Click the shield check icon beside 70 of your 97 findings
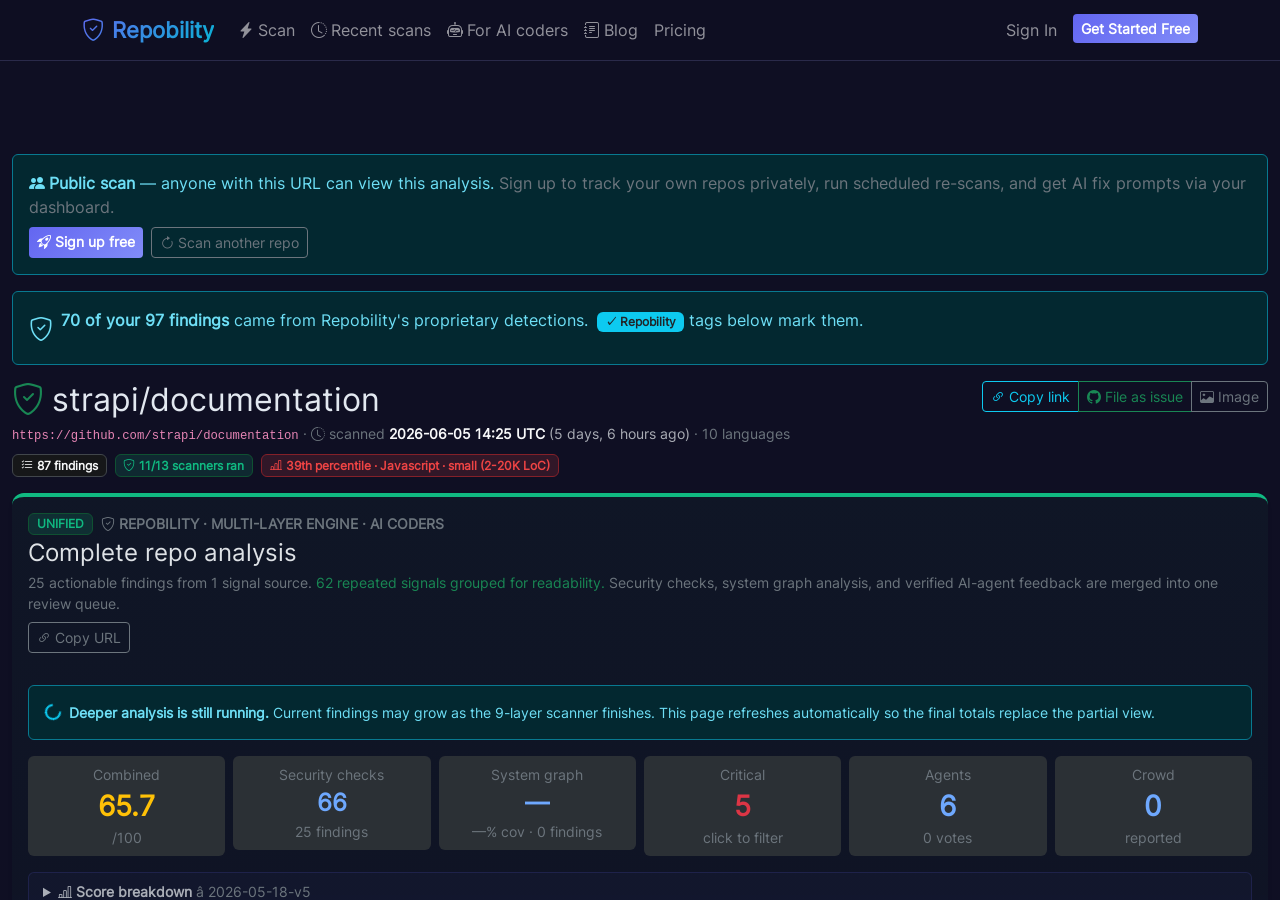This screenshot has height=900, width=1280. tap(41, 328)
